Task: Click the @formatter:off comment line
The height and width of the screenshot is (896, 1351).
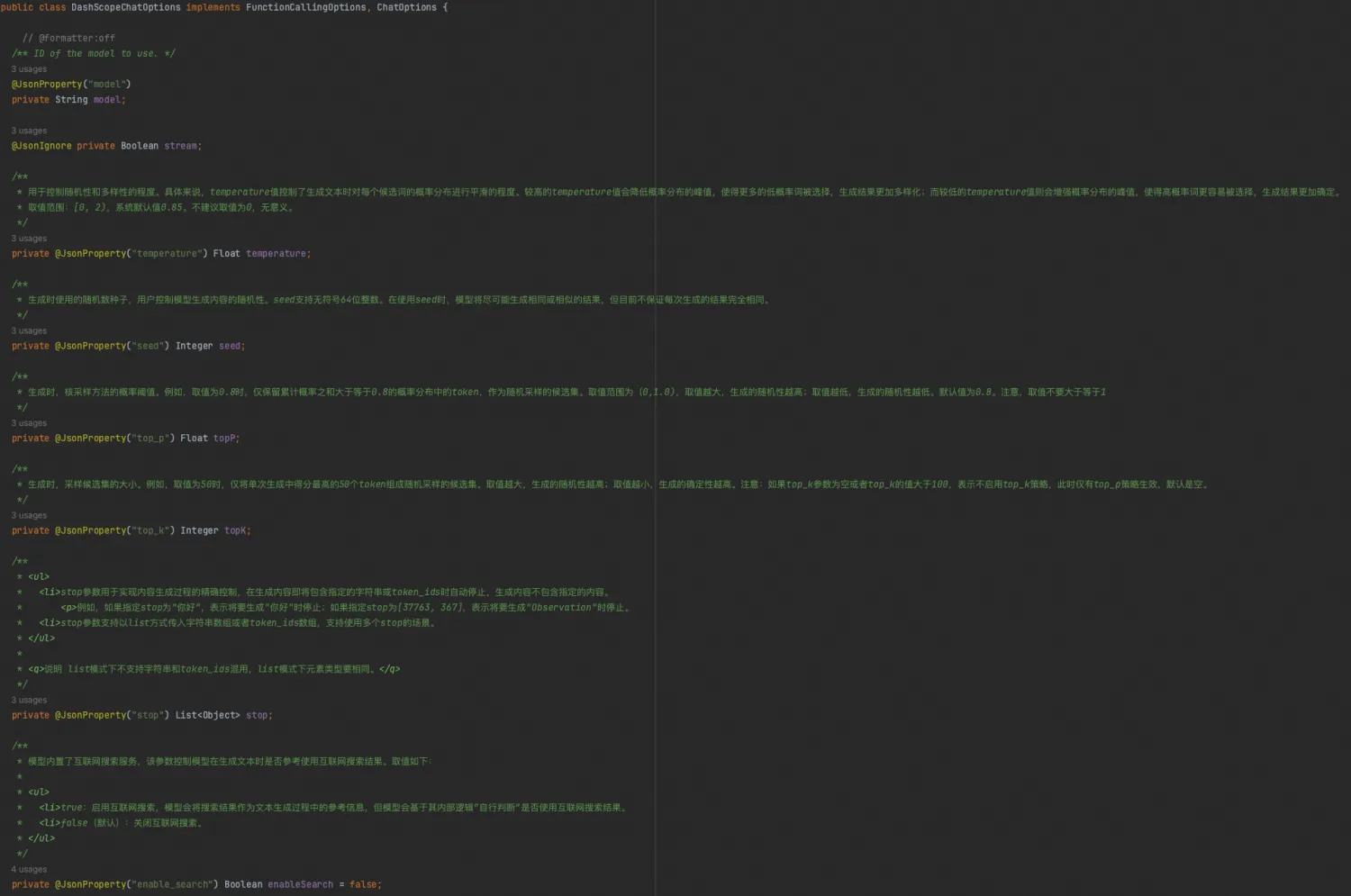Action: pyautogui.click(x=68, y=38)
